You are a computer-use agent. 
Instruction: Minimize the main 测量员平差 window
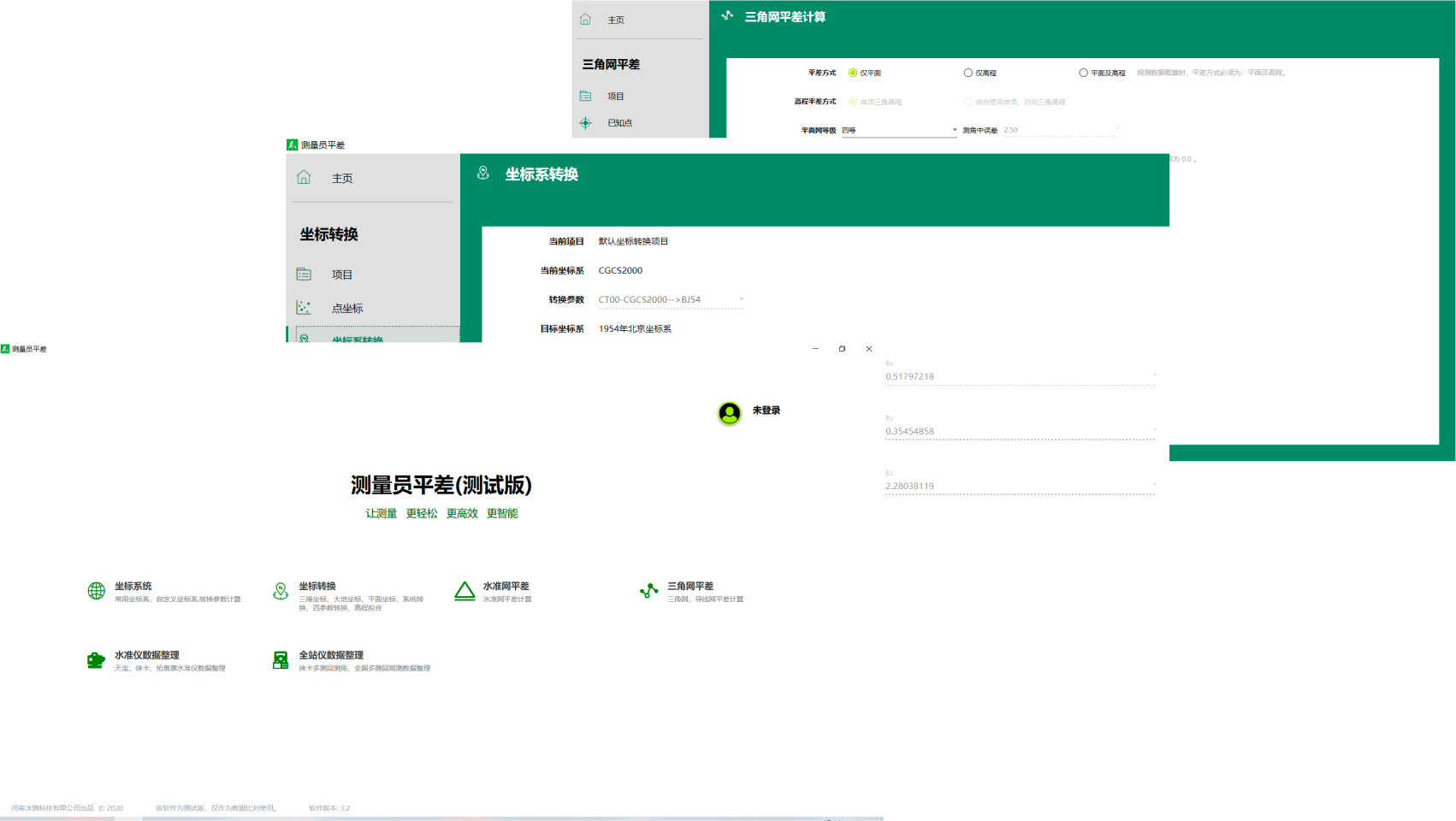pyautogui.click(x=815, y=348)
